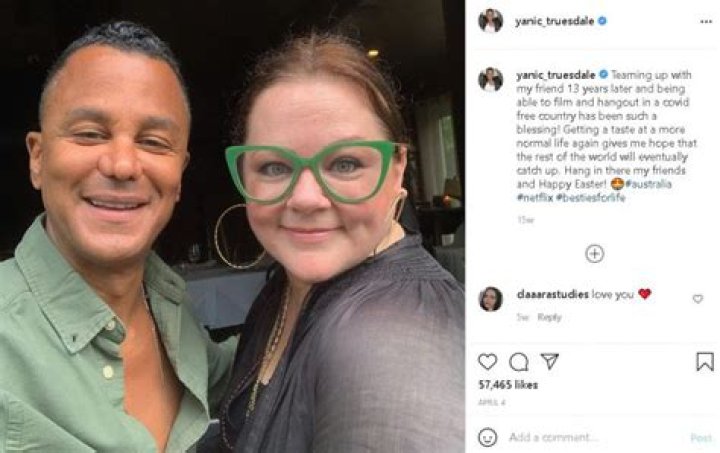Click the #australia hashtag

(x=649, y=184)
